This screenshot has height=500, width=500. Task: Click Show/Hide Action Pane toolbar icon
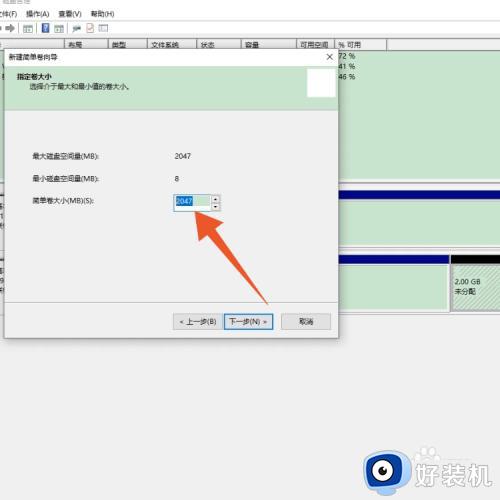[x=59, y=29]
